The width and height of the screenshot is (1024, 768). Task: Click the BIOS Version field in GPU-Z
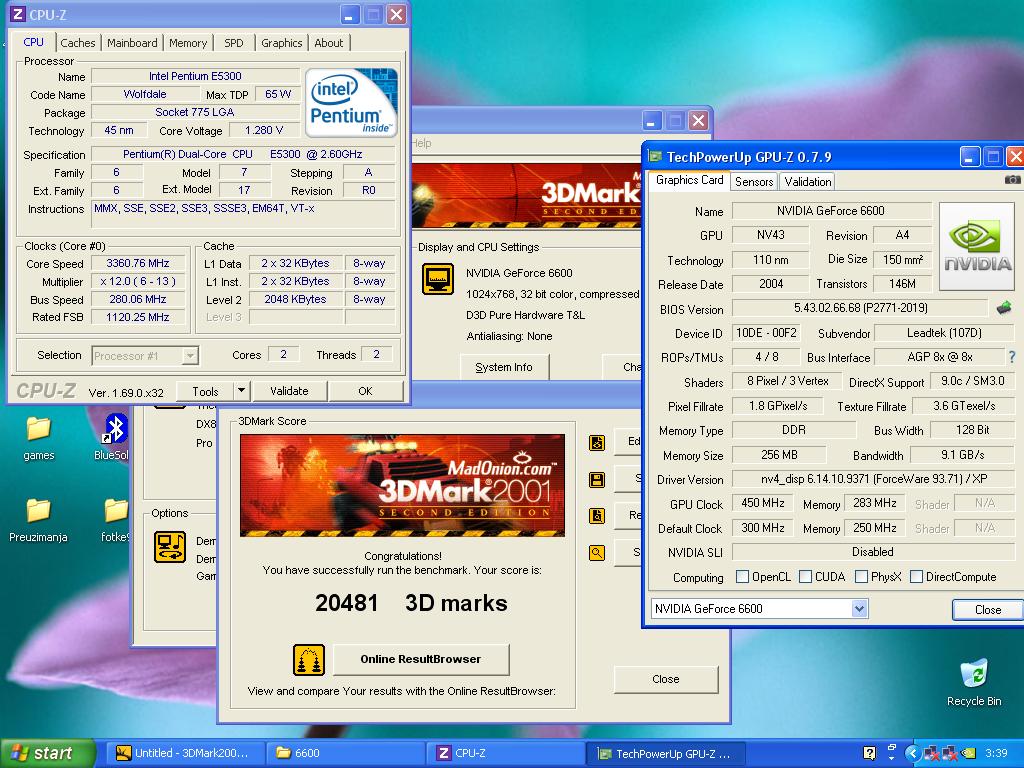point(861,308)
